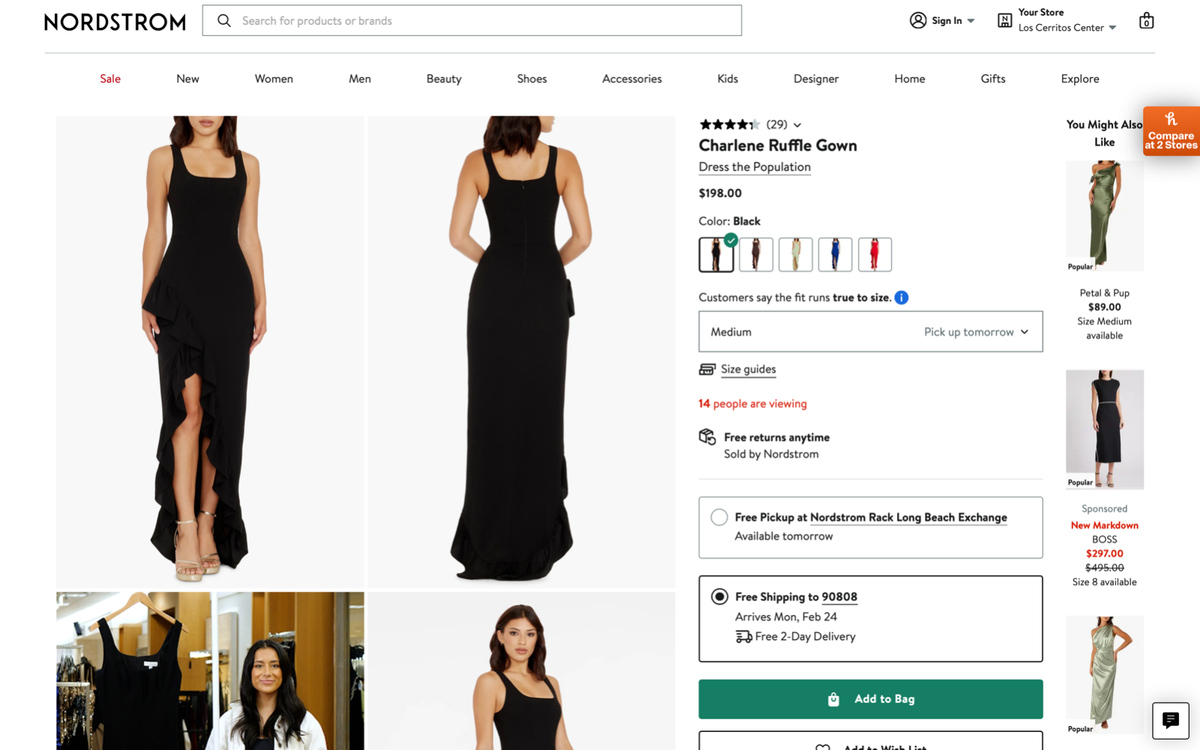Click the Size guides ruler icon

707,369
